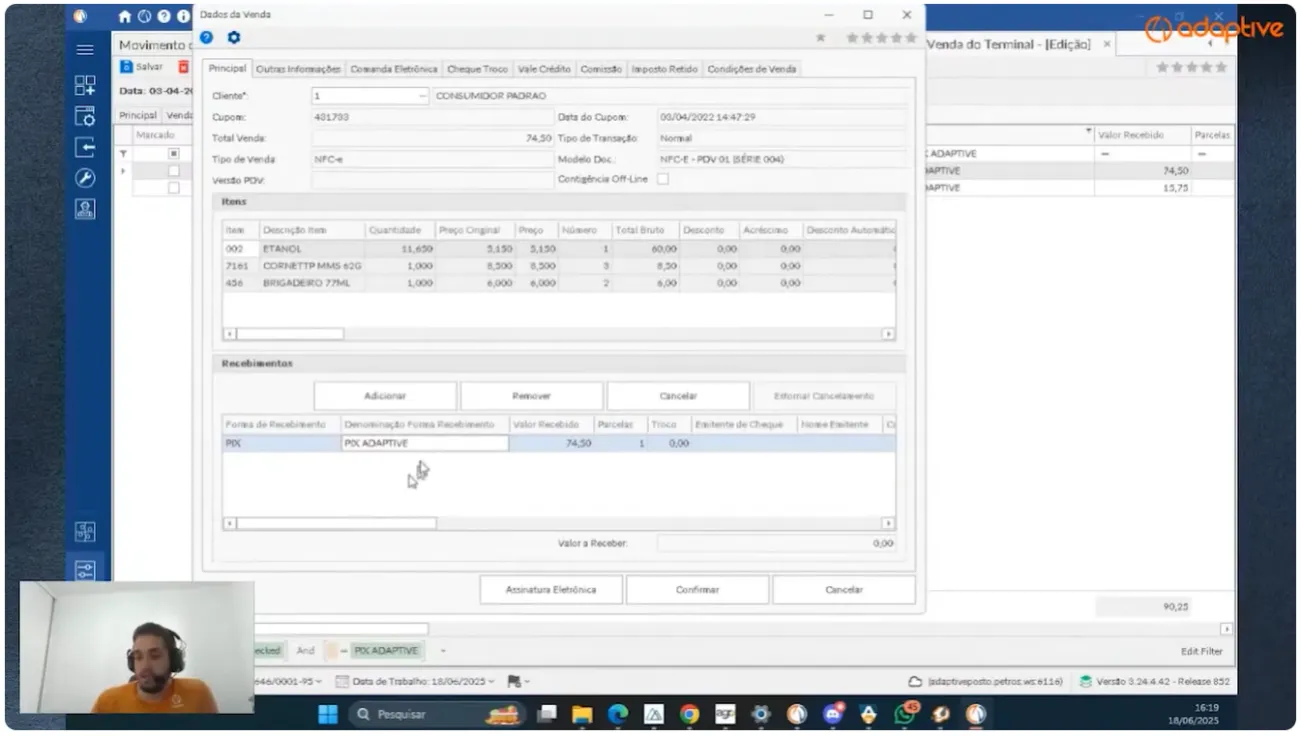Click the favorite star in dialog header
Screen dimensions: 1301x736
[821, 38]
